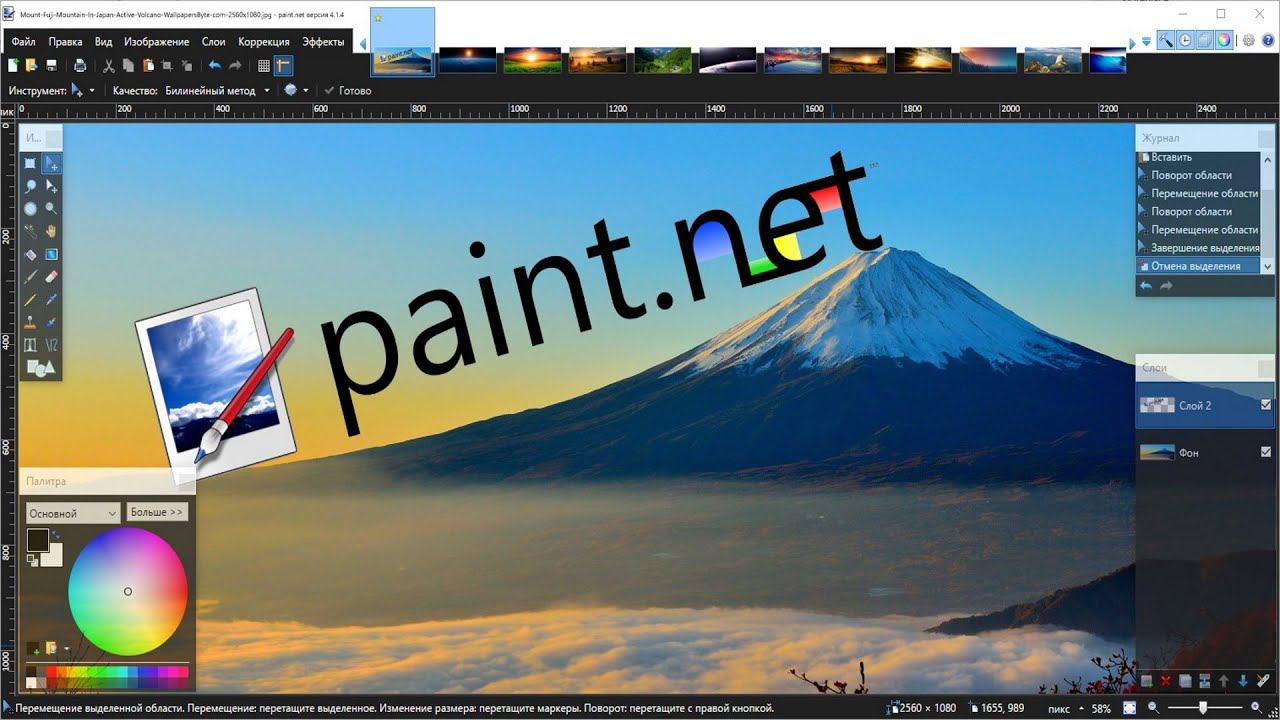This screenshot has height=720, width=1280.
Task: Pick a color on the color wheel
Action: 128,591
